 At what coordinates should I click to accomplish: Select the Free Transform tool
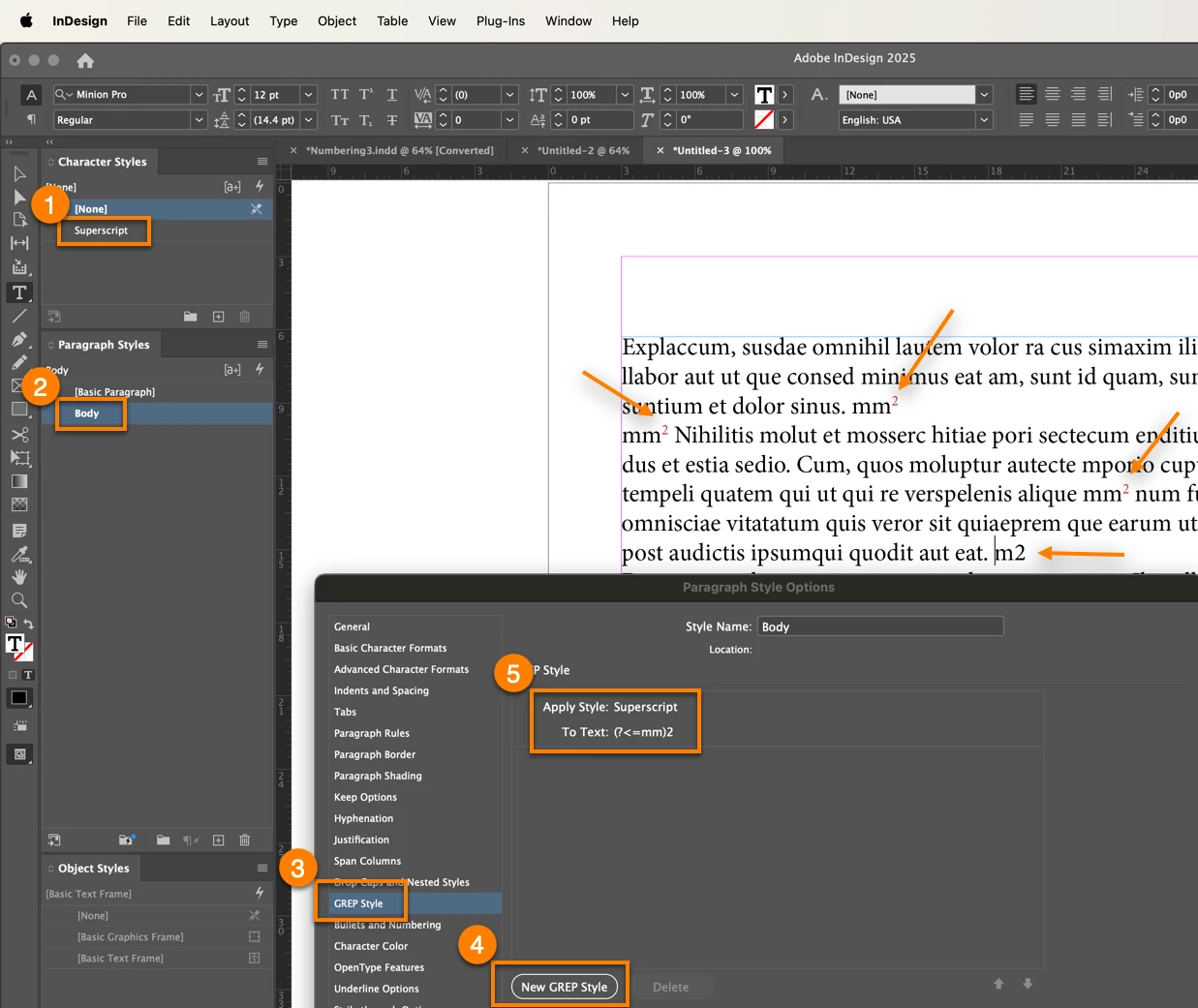[x=19, y=458]
